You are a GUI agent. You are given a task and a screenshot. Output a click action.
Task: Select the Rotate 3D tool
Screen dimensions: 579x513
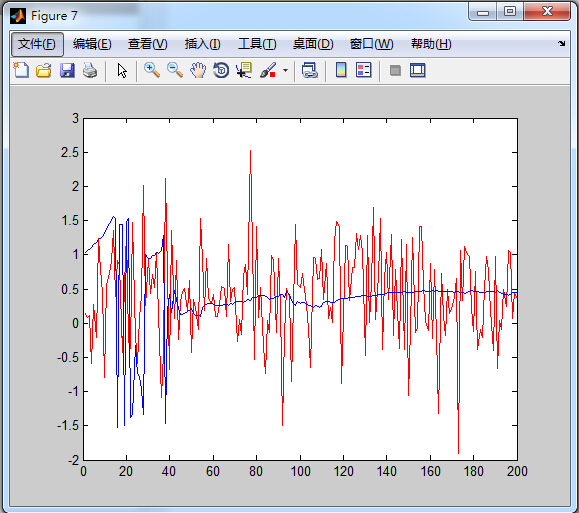[221, 70]
